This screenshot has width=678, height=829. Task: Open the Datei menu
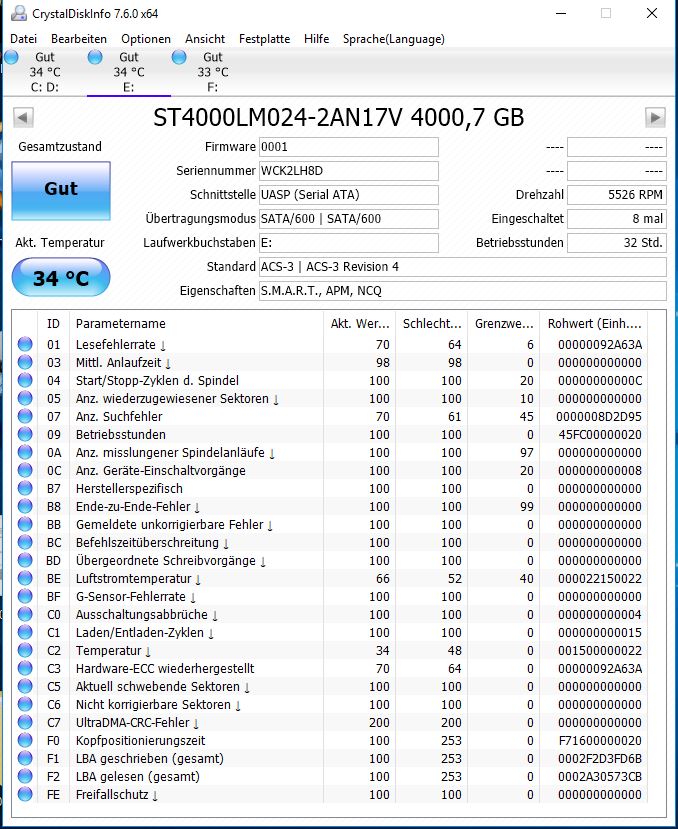click(x=23, y=39)
